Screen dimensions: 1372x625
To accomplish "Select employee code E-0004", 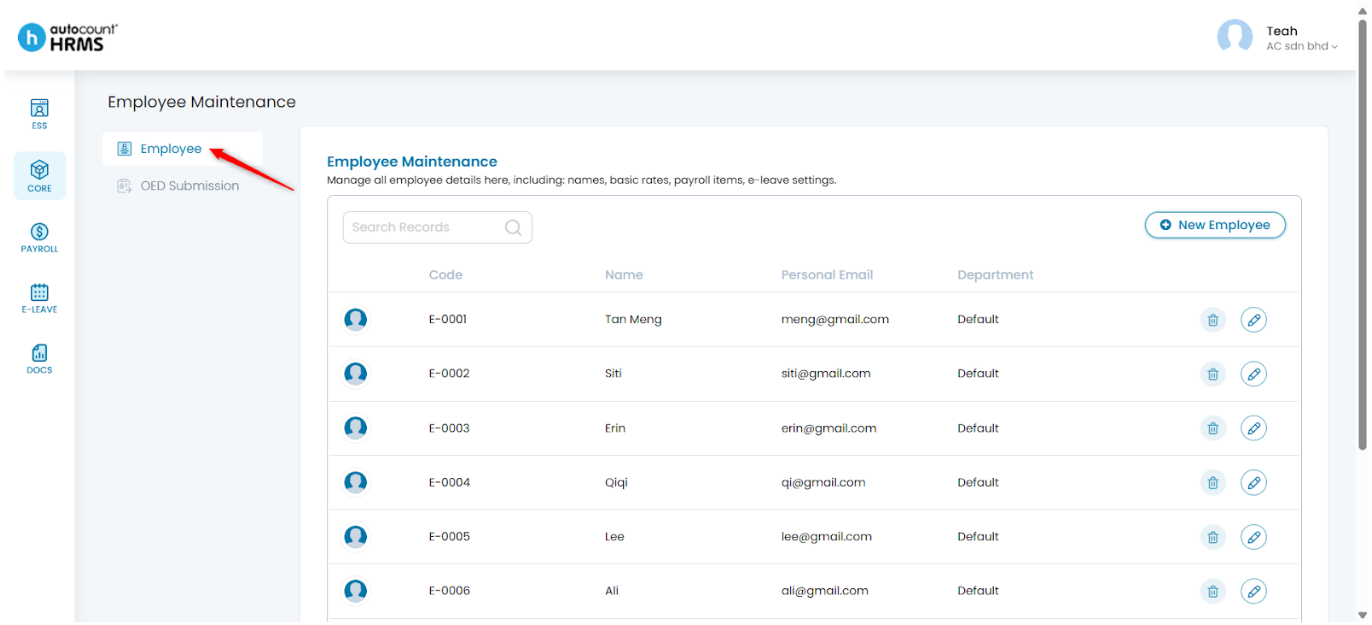I will [x=449, y=482].
